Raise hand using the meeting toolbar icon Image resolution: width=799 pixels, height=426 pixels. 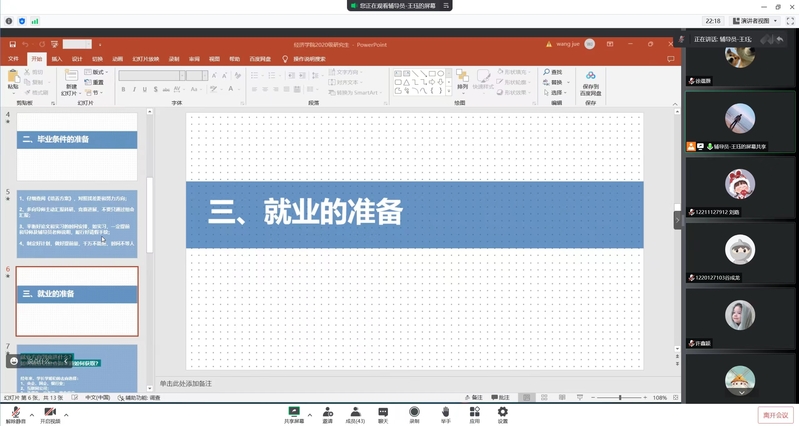click(x=445, y=412)
